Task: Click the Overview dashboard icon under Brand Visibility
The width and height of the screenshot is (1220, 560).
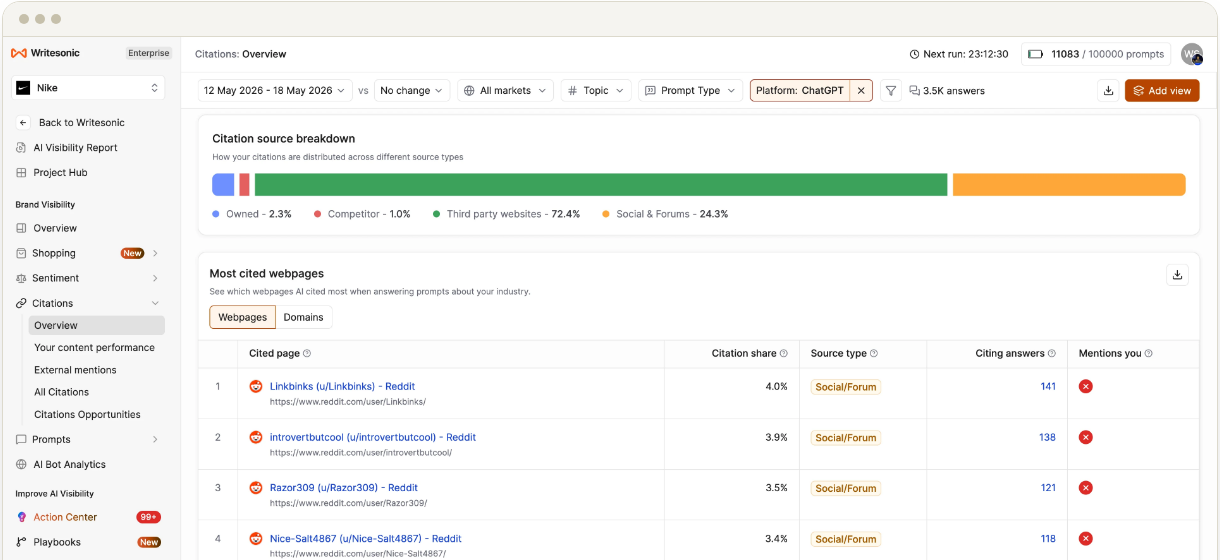Action: coord(22,228)
